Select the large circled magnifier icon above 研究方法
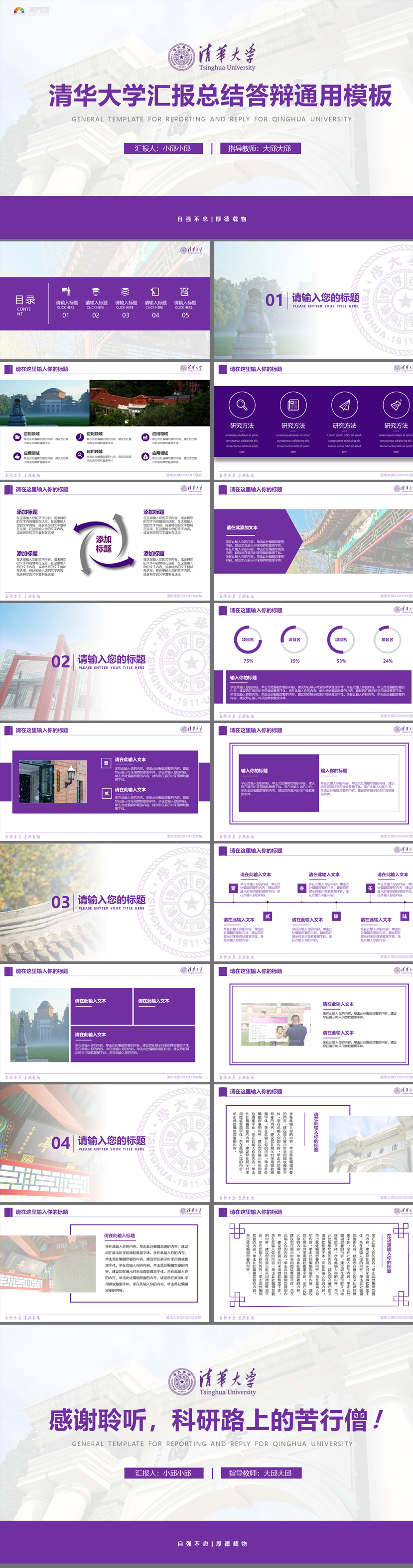Viewport: 413px width, 1568px height. 242,405
